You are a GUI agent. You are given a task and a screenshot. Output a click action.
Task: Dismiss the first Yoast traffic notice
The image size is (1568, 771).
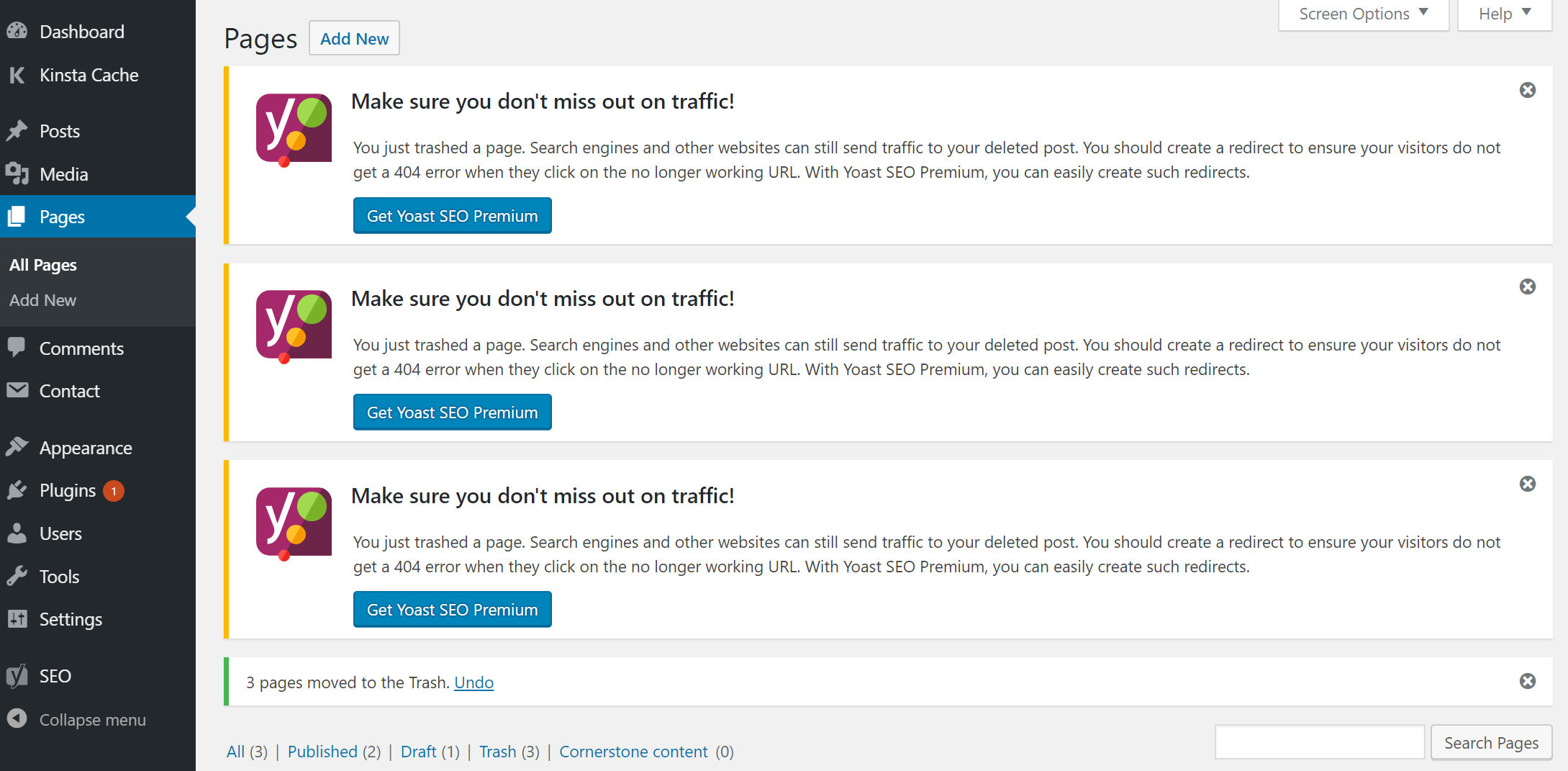point(1527,90)
